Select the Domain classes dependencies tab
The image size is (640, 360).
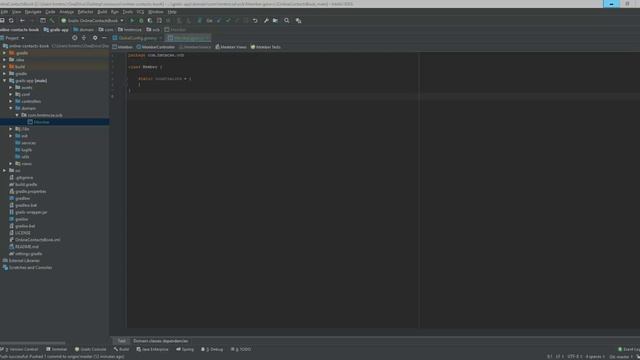tap(160, 341)
